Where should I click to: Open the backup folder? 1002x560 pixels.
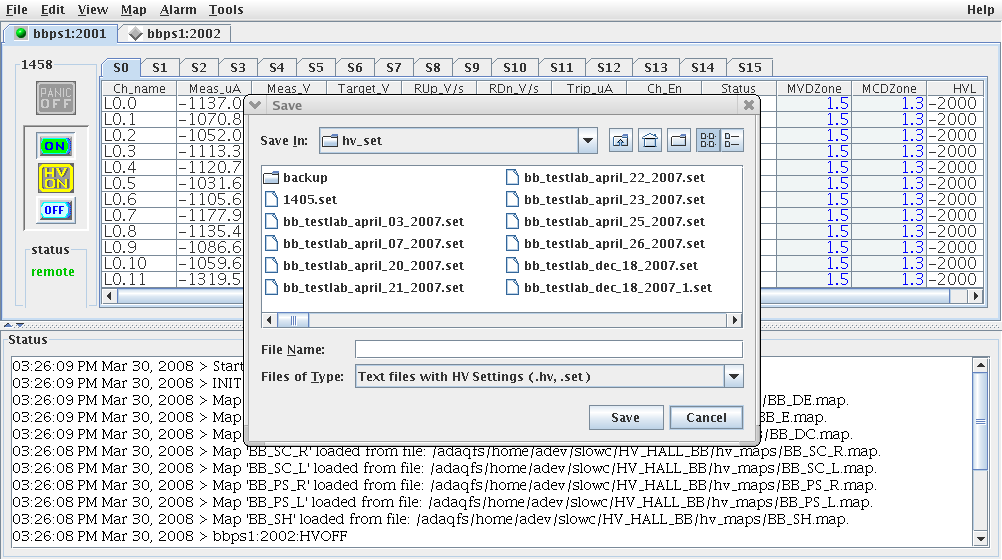tap(296, 178)
